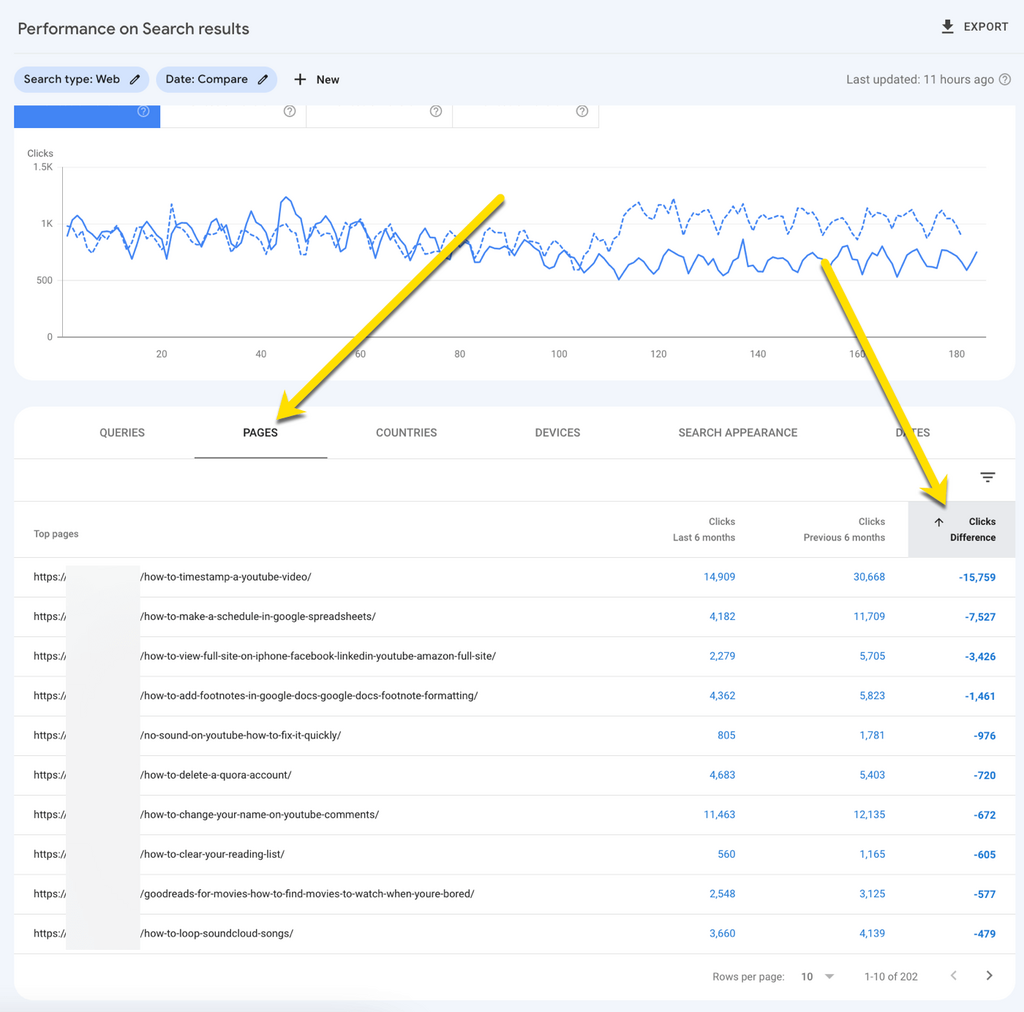Add a new filter with plus icon

click(300, 79)
